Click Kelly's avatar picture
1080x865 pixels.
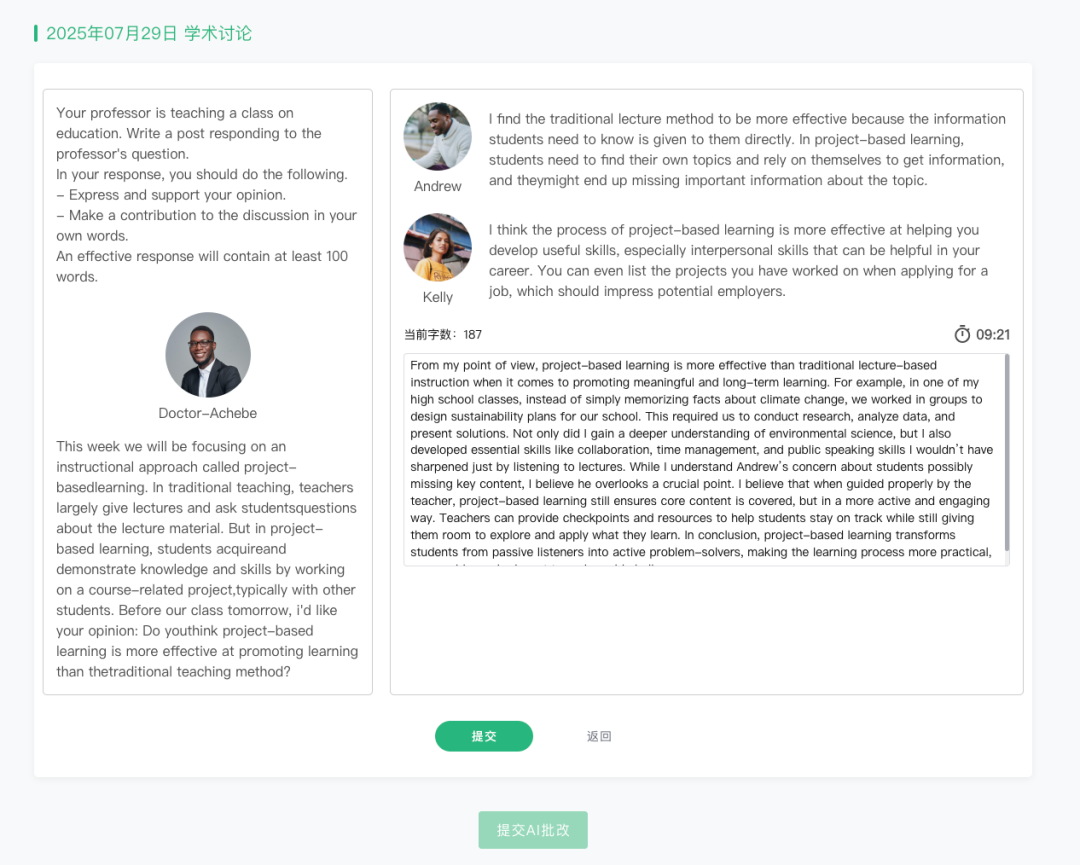coord(437,247)
